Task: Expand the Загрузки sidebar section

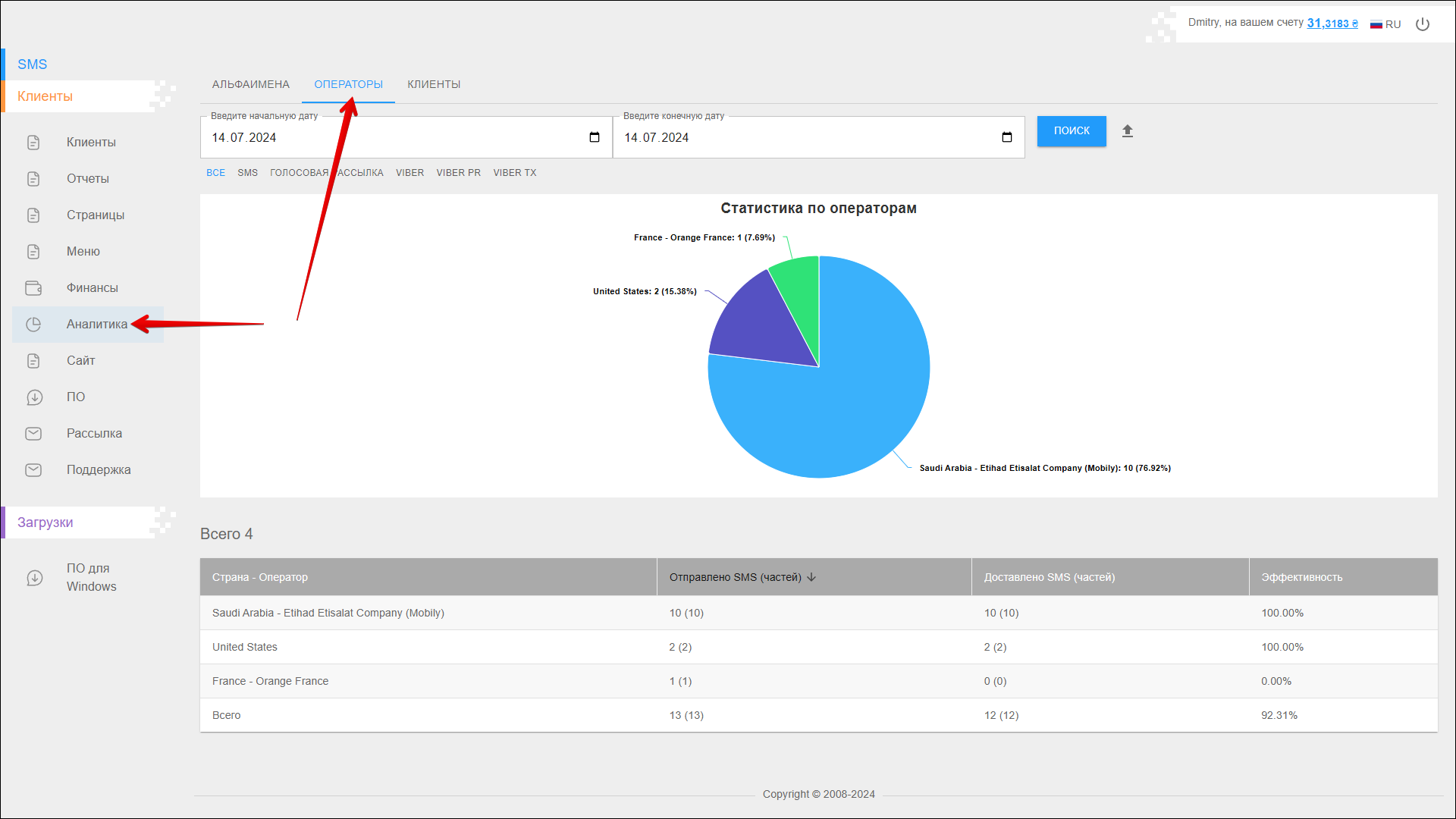Action: pyautogui.click(x=45, y=522)
